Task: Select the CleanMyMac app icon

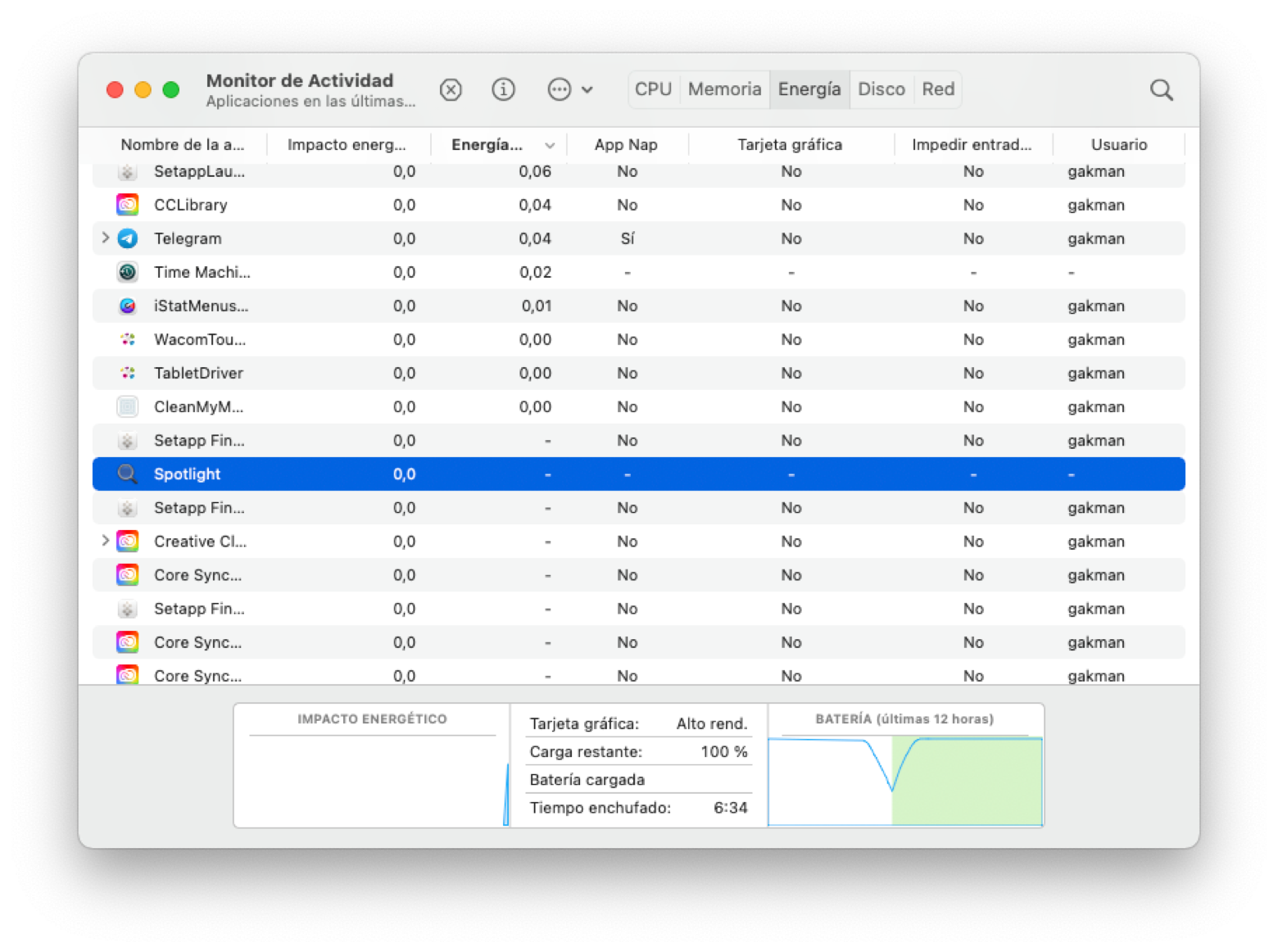Action: point(127,406)
